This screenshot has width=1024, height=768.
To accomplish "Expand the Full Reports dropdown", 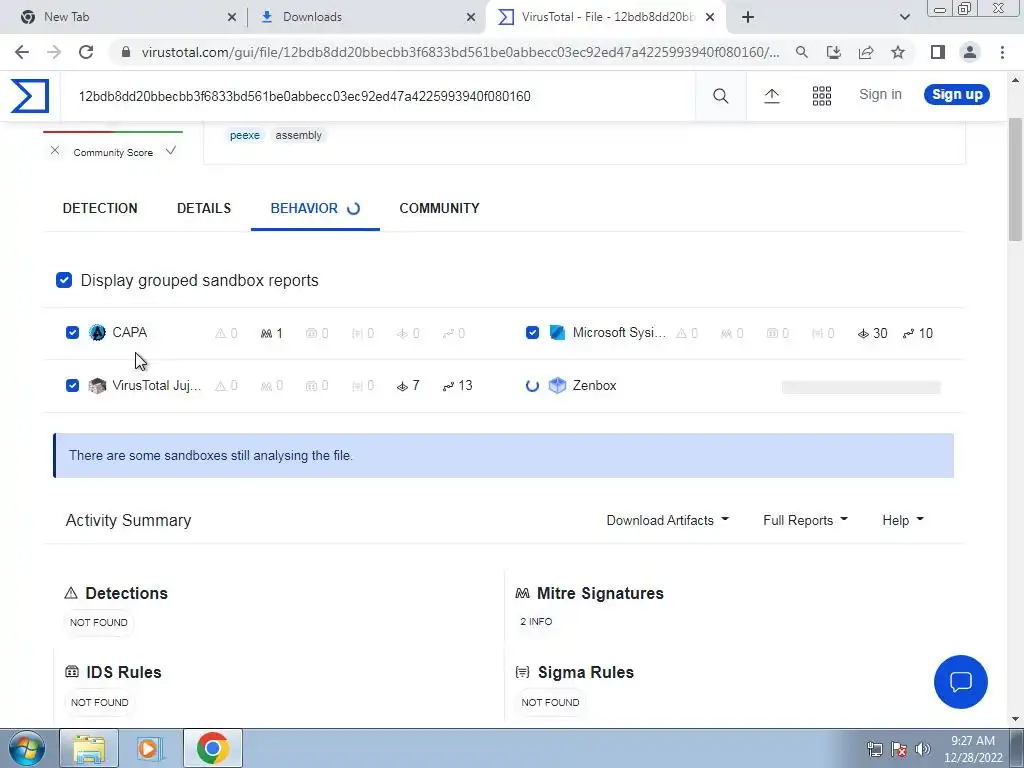I will (805, 520).
